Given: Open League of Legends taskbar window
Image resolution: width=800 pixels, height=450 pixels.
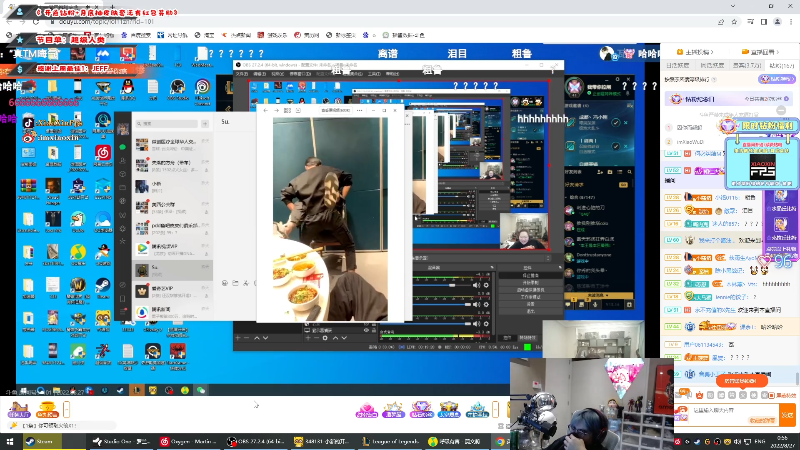Looking at the screenshot, I should coord(390,442).
